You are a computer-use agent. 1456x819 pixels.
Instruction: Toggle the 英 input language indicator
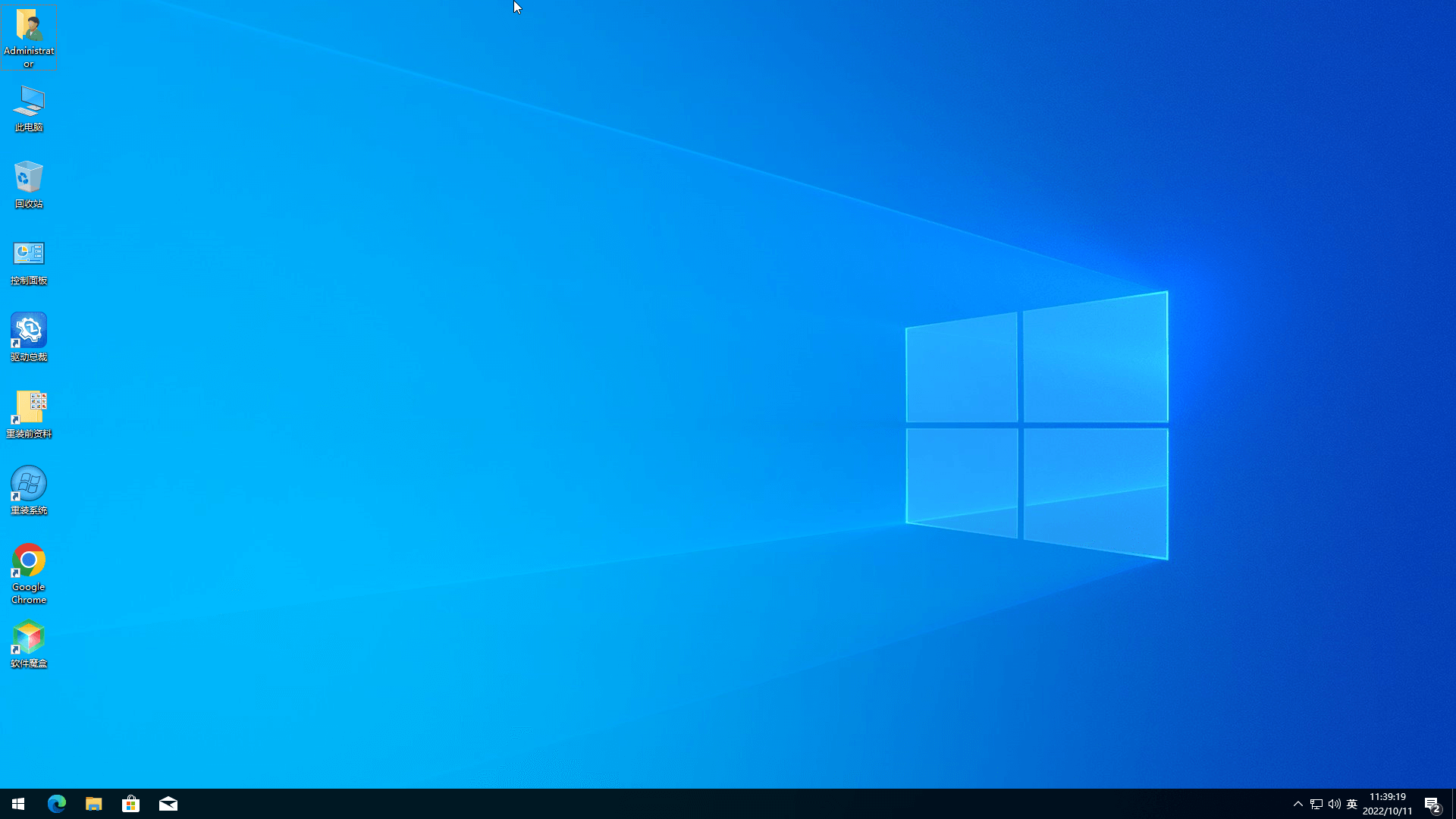pos(1352,804)
